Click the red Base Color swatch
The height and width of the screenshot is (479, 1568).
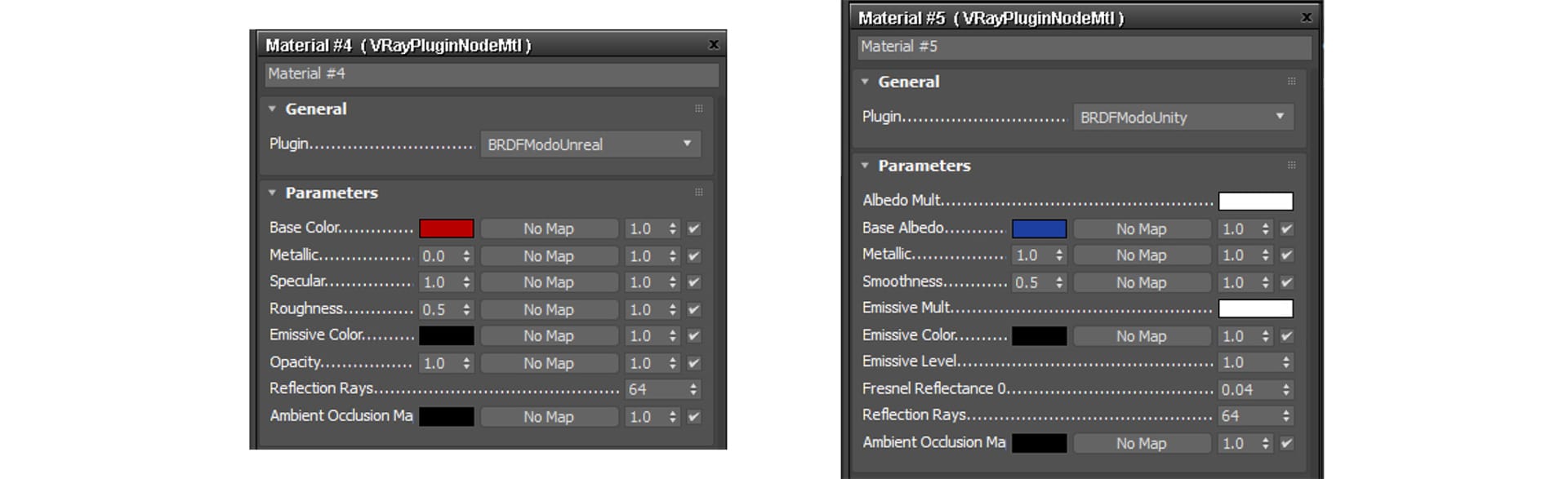click(x=447, y=228)
